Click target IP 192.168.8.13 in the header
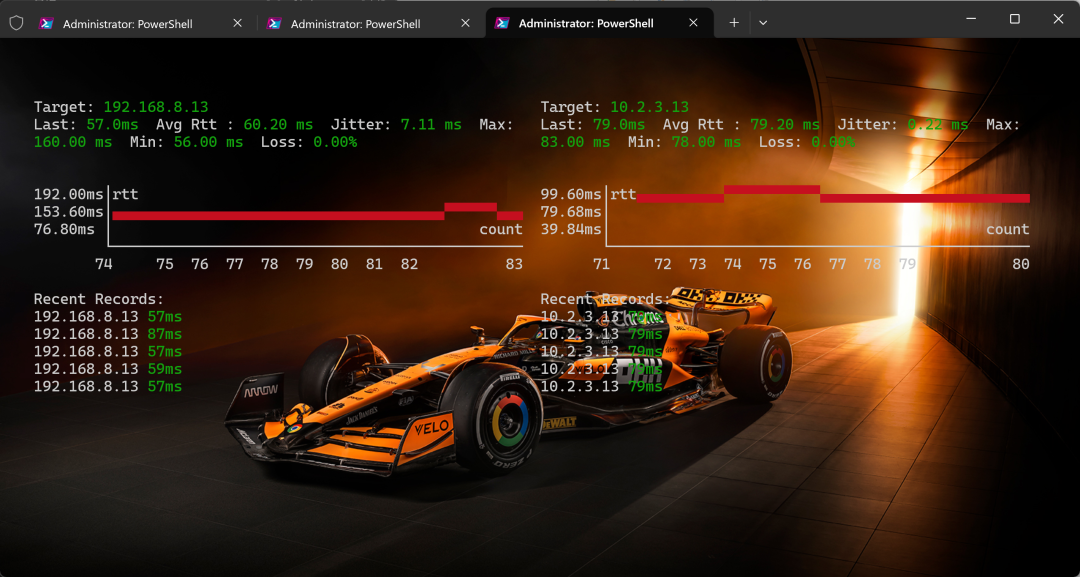This screenshot has height=577, width=1080. coord(156,107)
